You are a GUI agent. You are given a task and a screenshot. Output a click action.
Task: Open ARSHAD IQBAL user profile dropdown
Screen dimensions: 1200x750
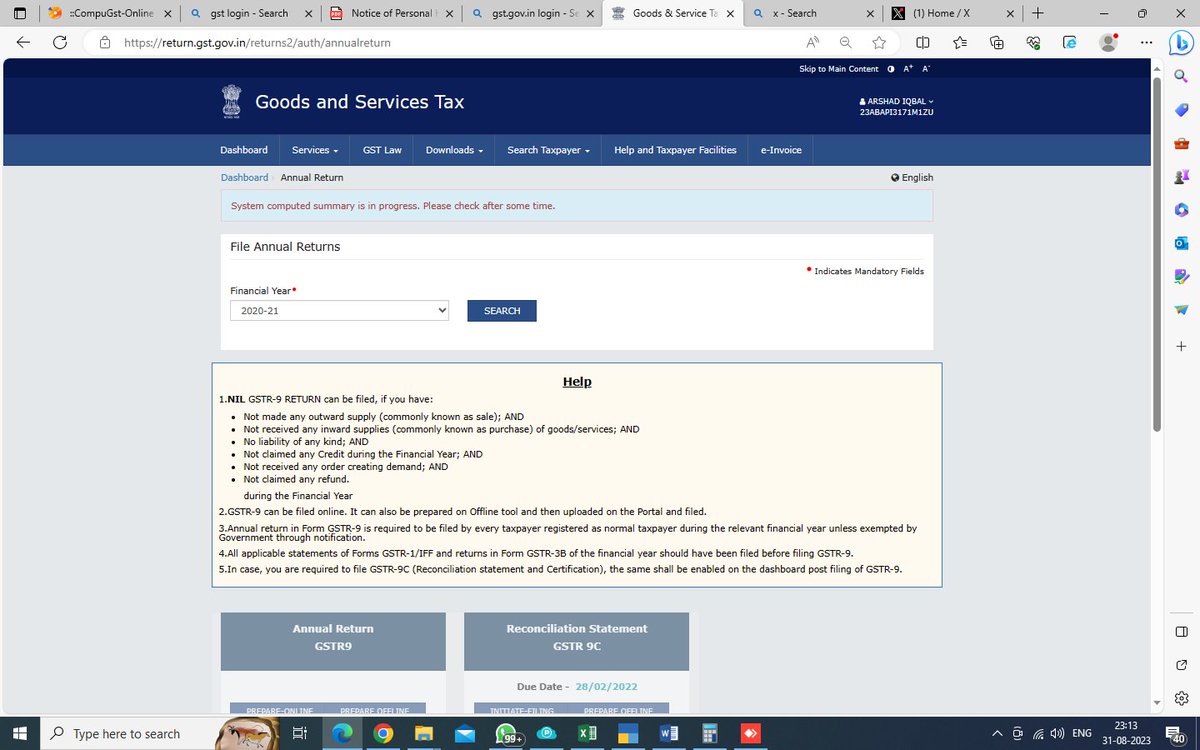896,101
